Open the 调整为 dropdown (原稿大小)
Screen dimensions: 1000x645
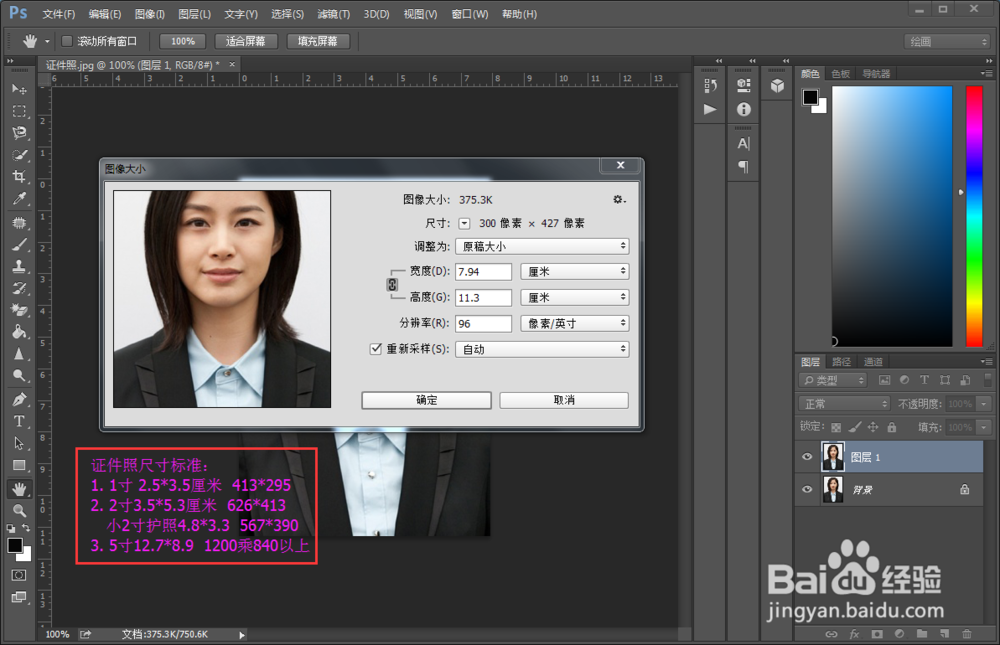542,246
